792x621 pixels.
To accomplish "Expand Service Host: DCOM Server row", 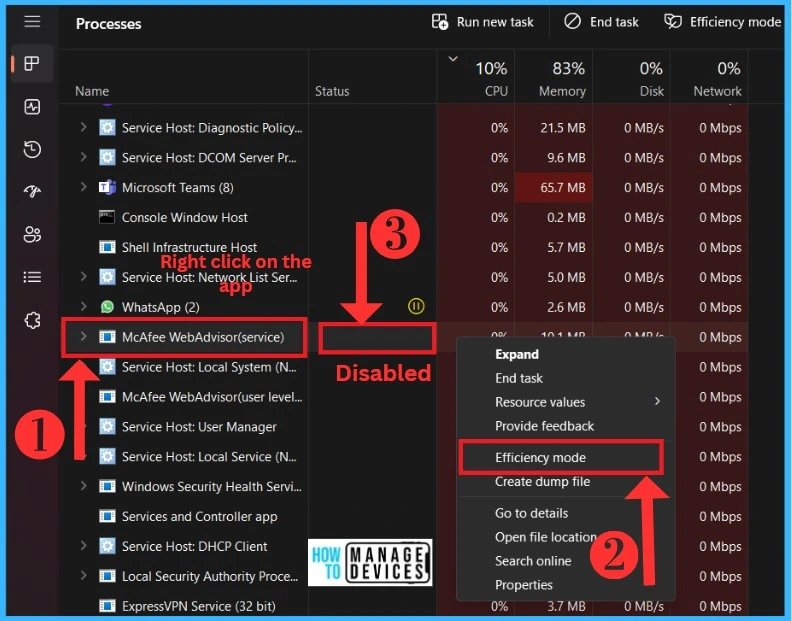I will tap(83, 157).
